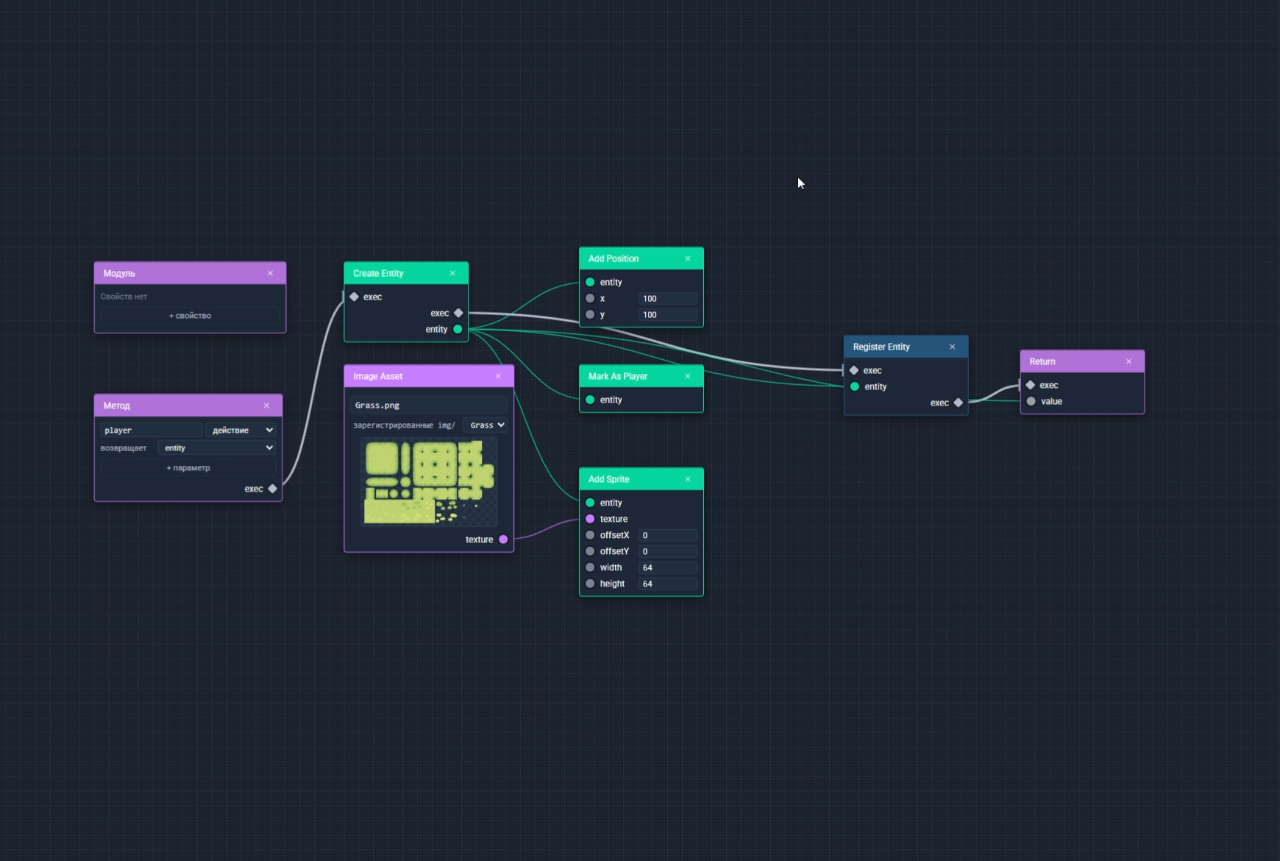1280x861 pixels.
Task: Click the Grass.png file name field
Action: pos(429,406)
